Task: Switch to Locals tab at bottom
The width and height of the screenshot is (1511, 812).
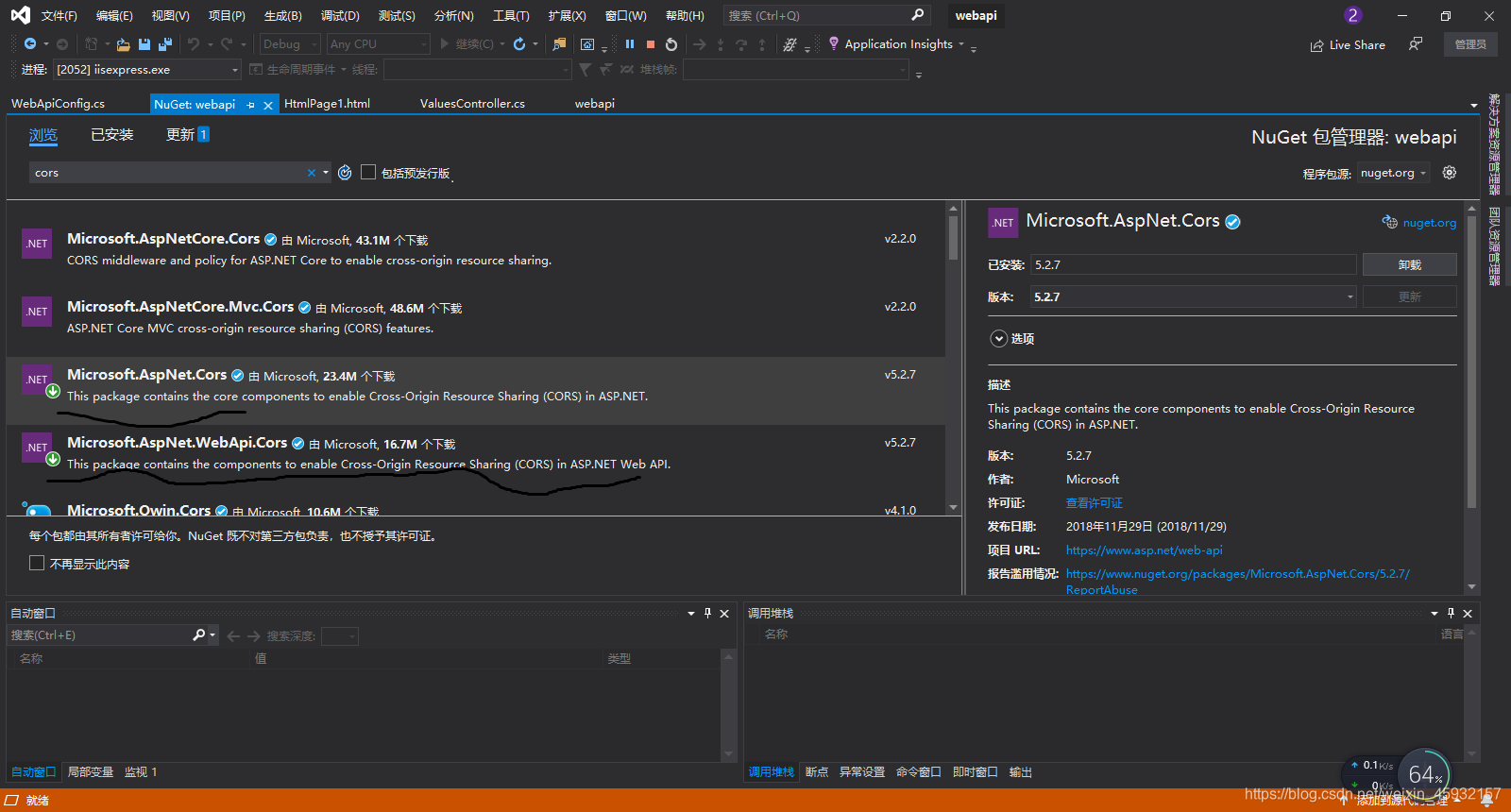Action: click(91, 772)
